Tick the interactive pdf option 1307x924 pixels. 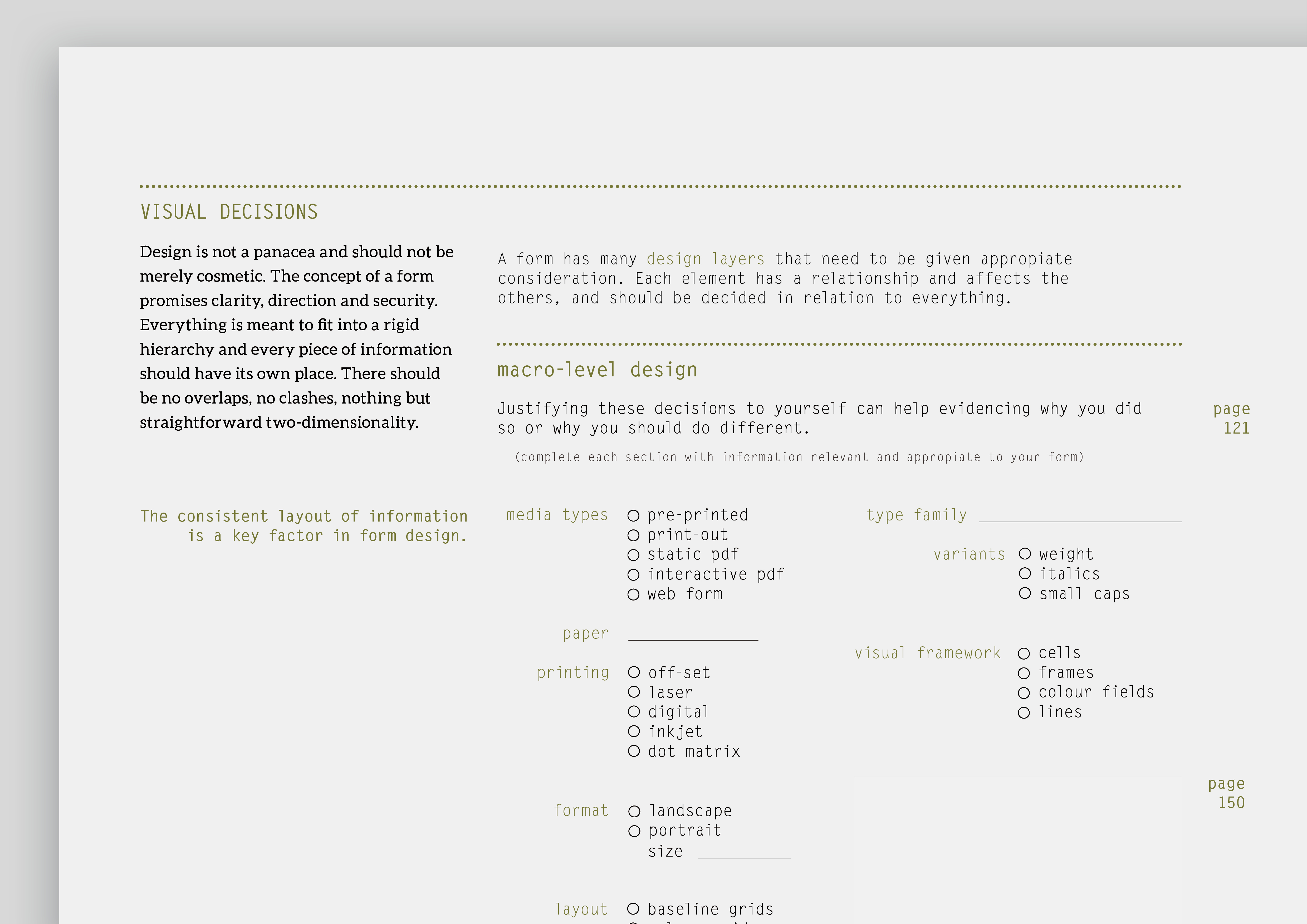[633, 575]
